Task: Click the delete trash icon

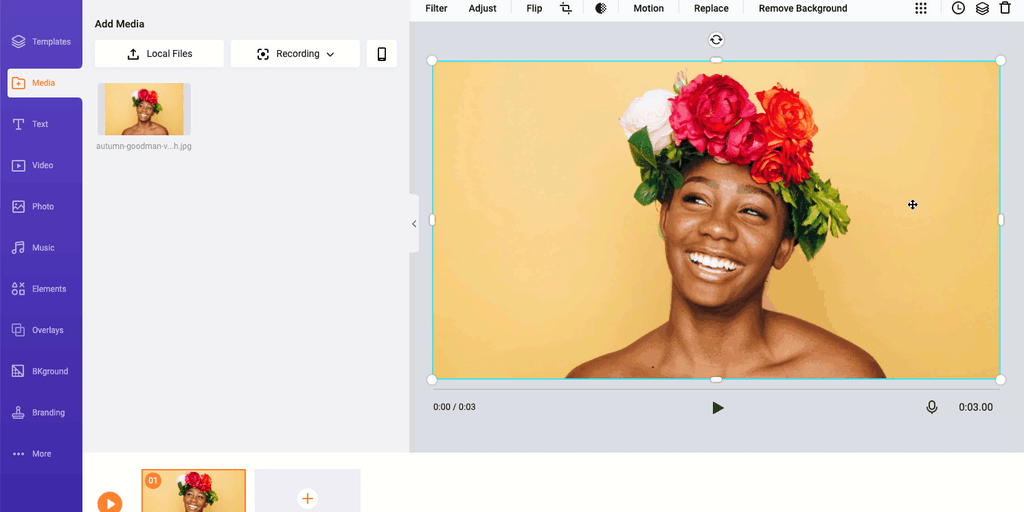Action: 1005,8
